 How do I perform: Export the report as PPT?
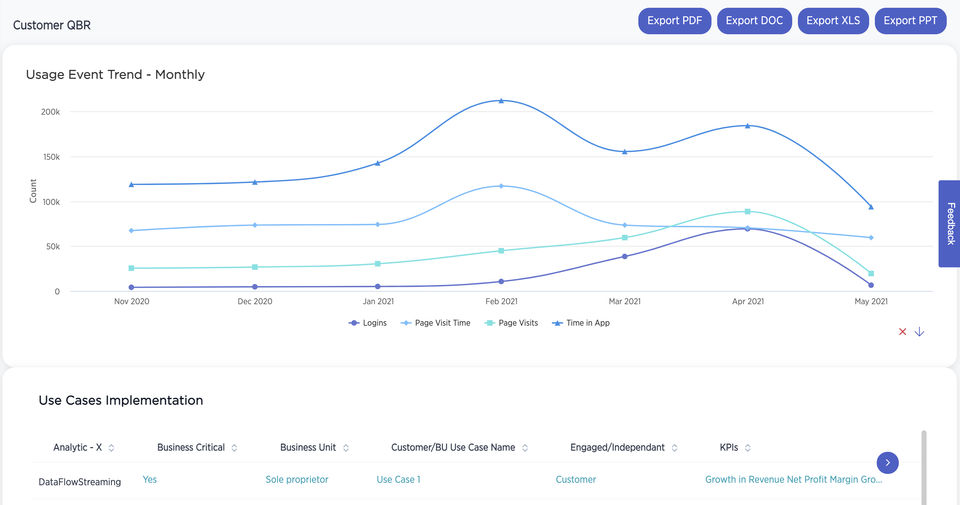[x=910, y=21]
